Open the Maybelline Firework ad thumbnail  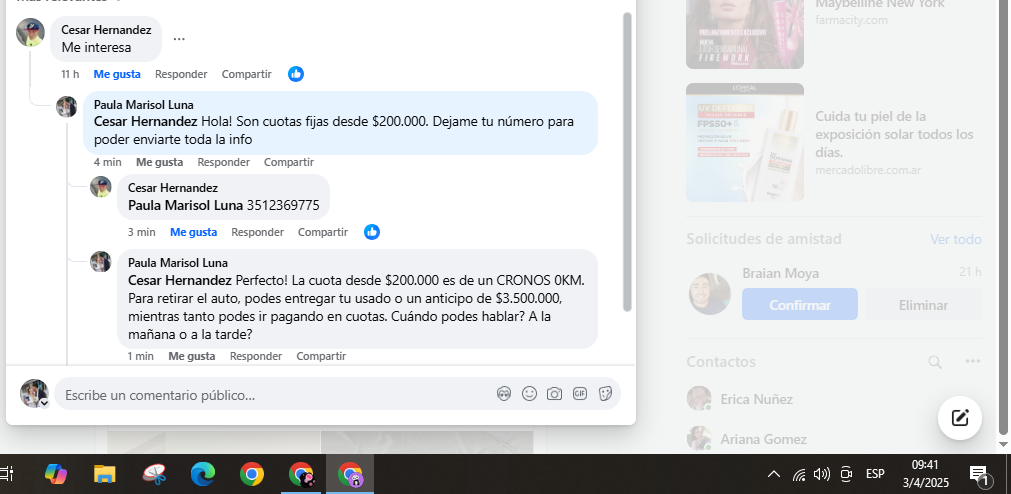745,34
